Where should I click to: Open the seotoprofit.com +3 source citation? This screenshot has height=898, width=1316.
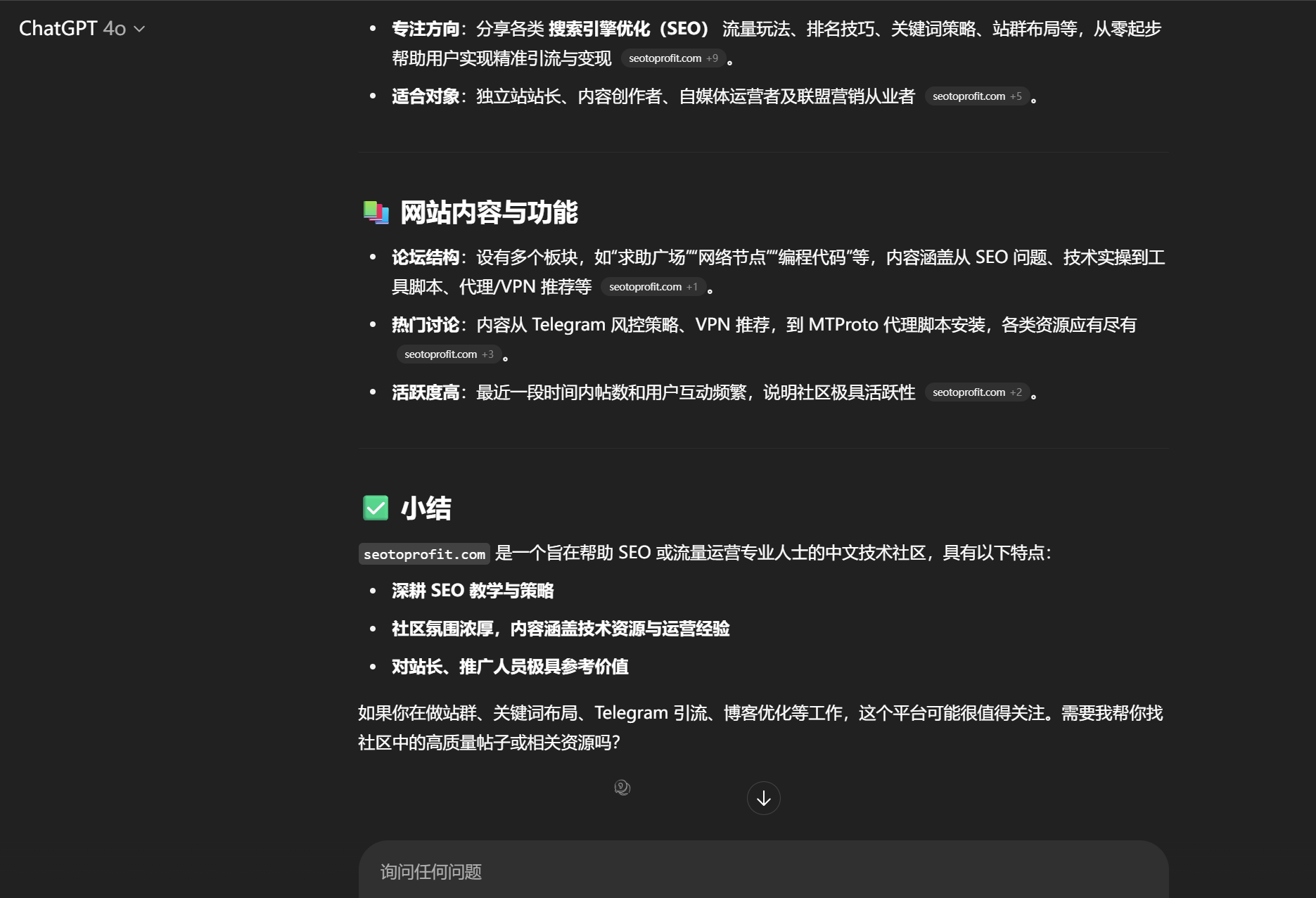(x=449, y=354)
